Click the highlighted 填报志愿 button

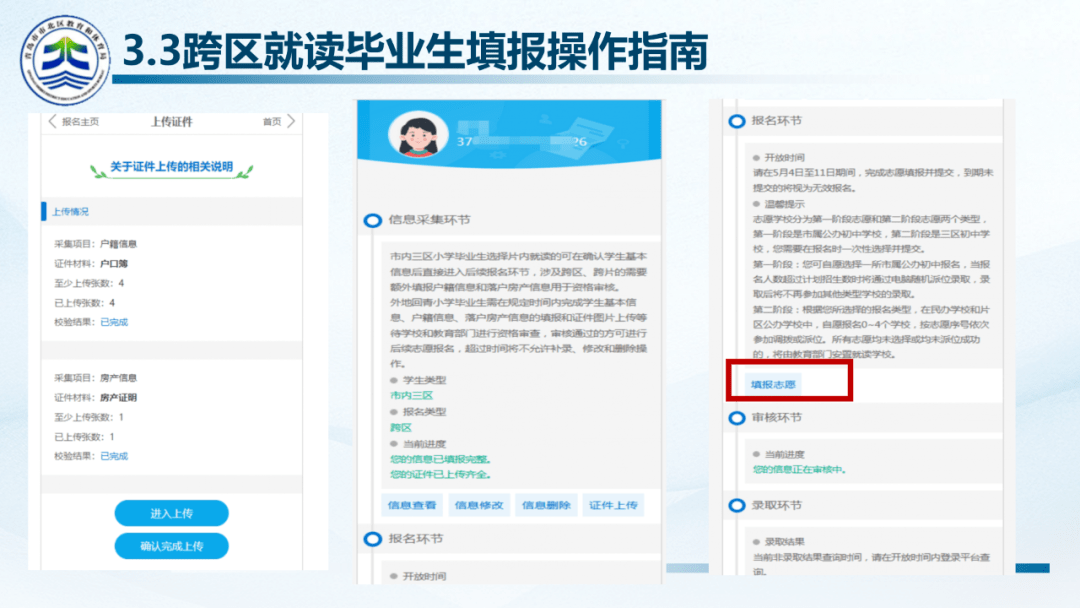pos(775,383)
